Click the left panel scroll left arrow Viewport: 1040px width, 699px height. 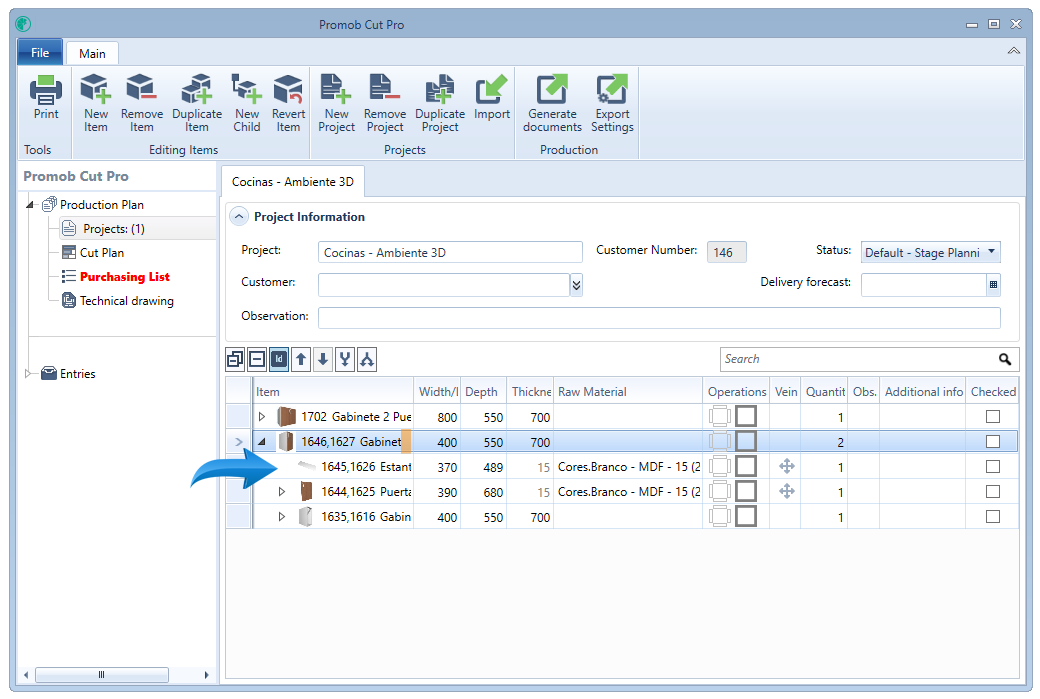26,674
